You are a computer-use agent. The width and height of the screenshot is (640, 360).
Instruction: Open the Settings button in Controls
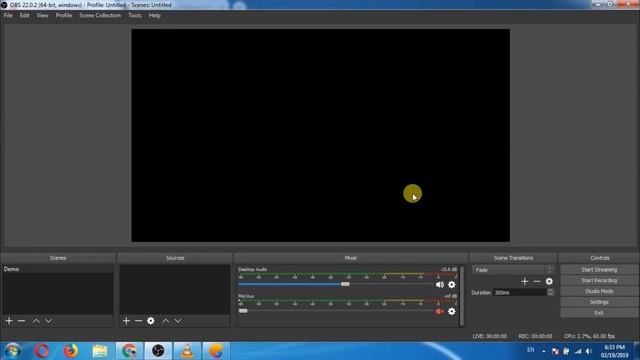[x=599, y=302]
